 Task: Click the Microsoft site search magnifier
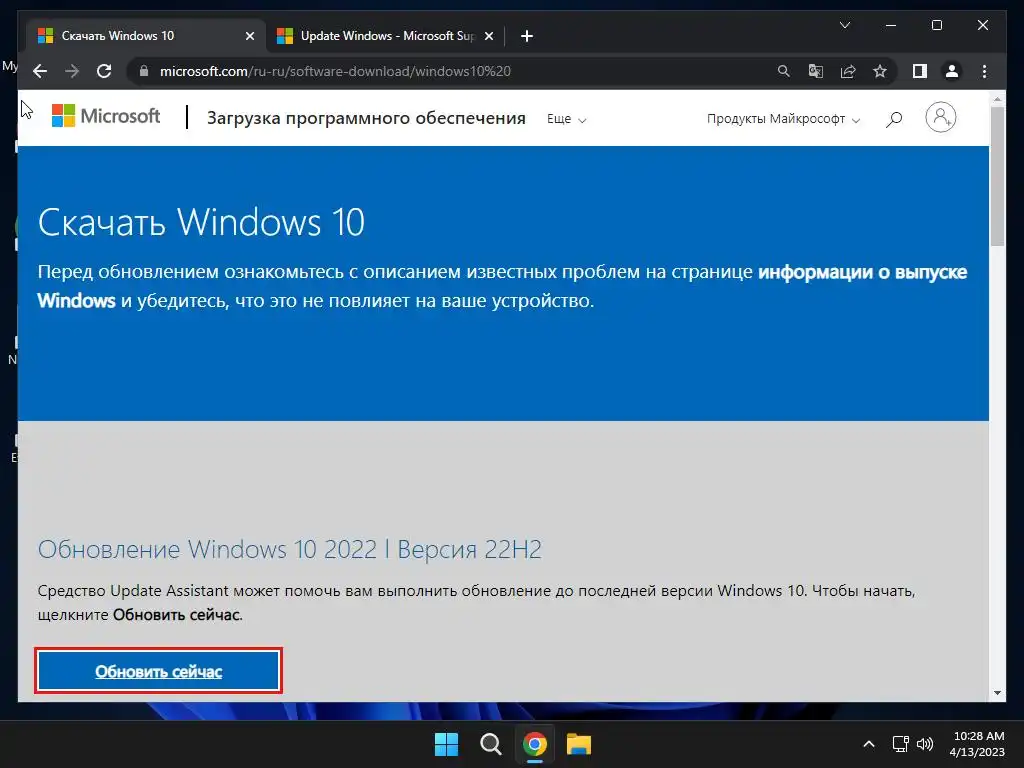point(894,119)
